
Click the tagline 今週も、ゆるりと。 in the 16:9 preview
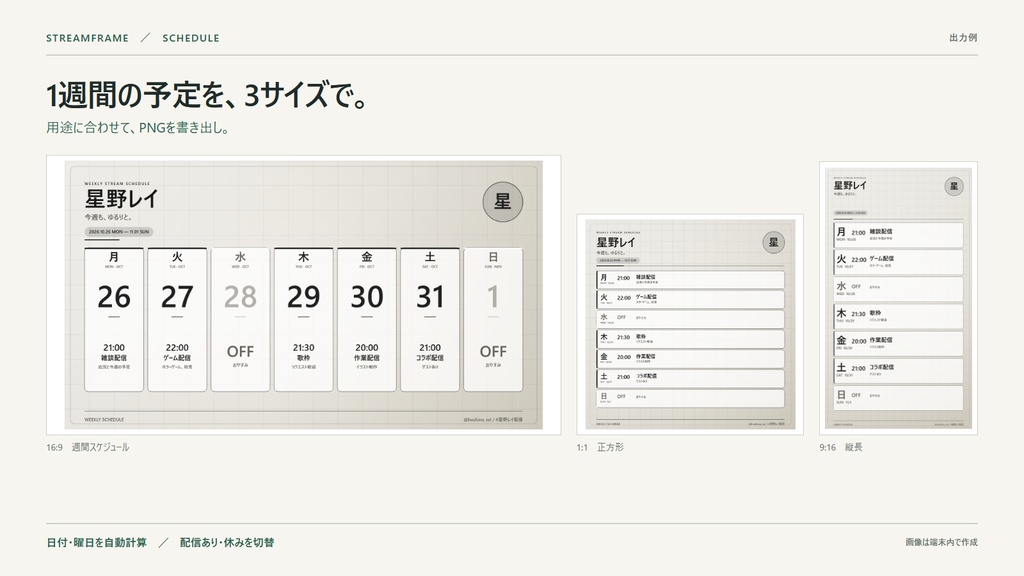click(108, 217)
